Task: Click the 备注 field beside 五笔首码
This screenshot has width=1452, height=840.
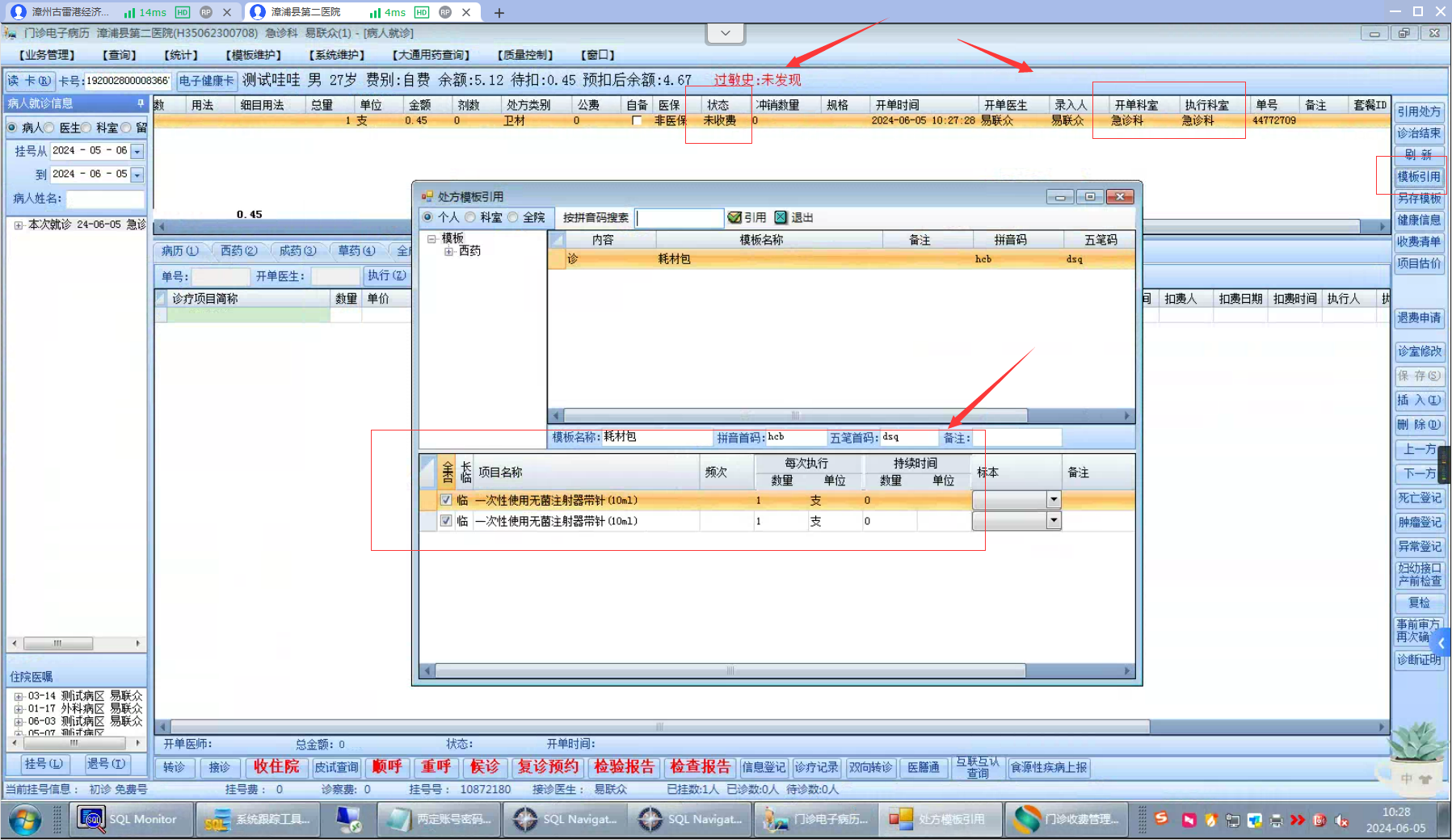Action: tap(1016, 438)
